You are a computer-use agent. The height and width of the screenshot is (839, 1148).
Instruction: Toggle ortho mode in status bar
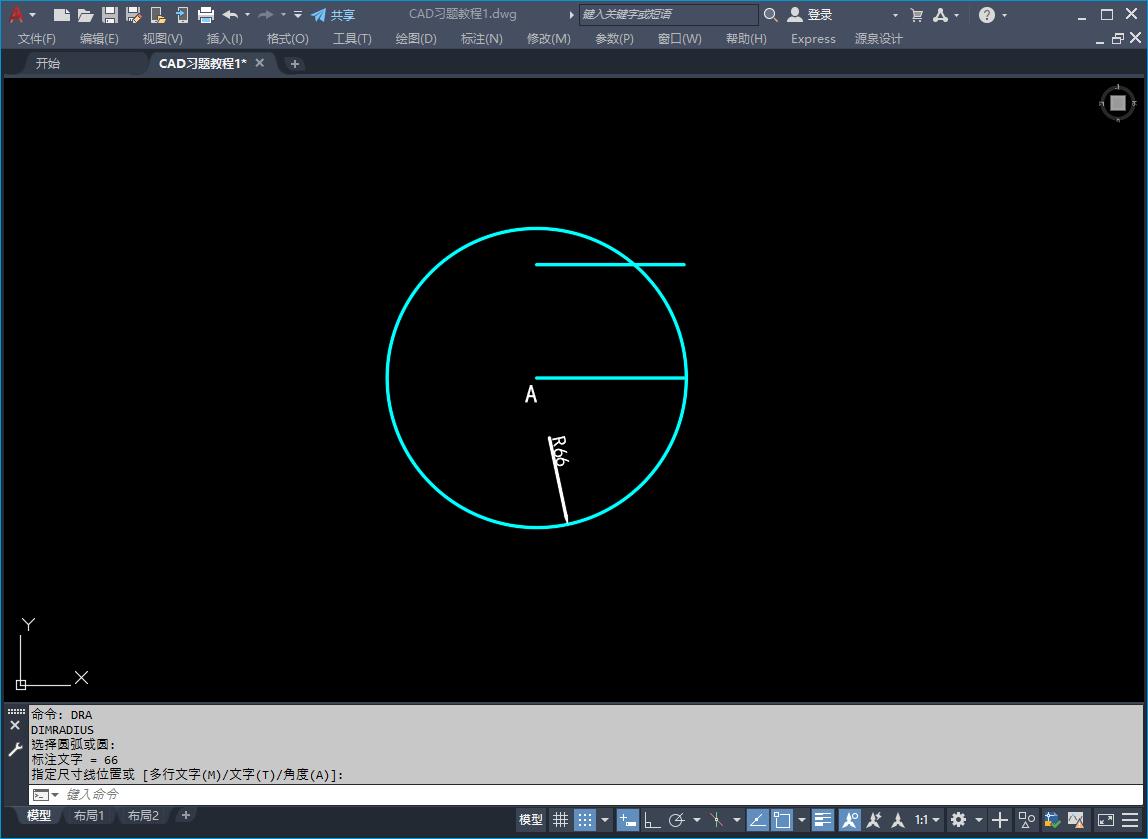pyautogui.click(x=651, y=819)
